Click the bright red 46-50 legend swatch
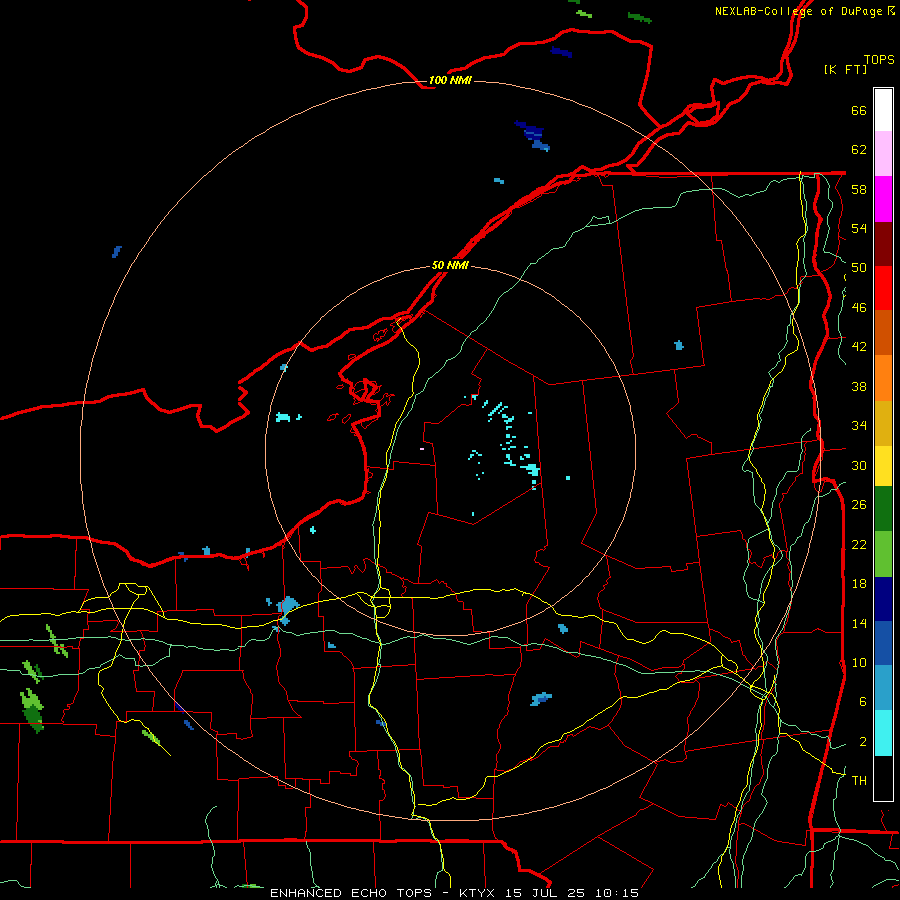This screenshot has width=900, height=900. [x=883, y=288]
